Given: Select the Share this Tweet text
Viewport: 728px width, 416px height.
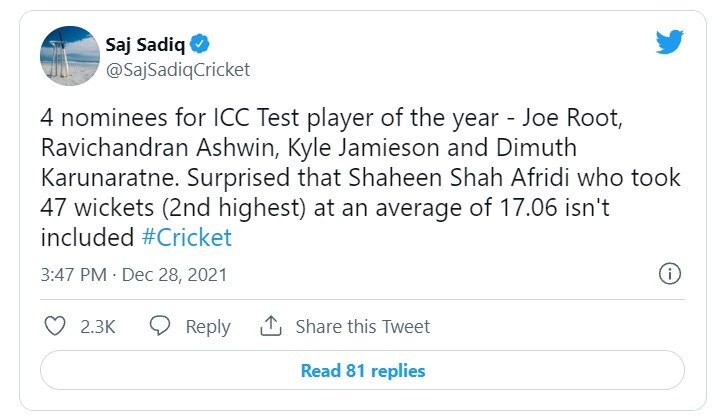Looking at the screenshot, I should pos(363,327).
